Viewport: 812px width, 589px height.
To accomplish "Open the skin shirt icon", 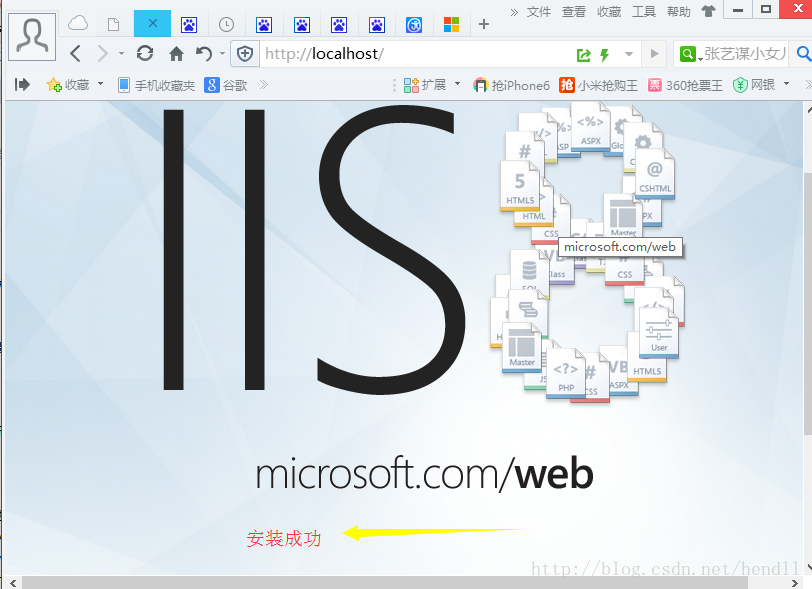I will (708, 11).
